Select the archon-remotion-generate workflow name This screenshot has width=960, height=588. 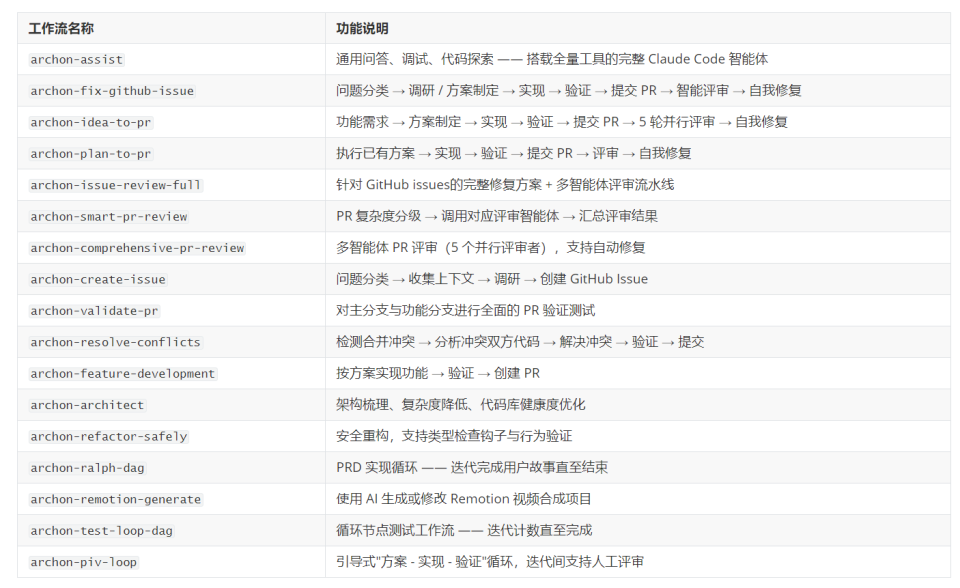click(116, 499)
